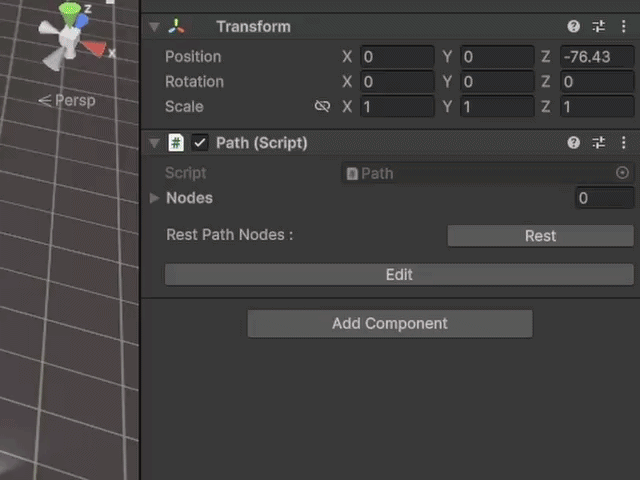Click the Path C# script icon
This screenshot has height=480, width=640.
[x=176, y=143]
